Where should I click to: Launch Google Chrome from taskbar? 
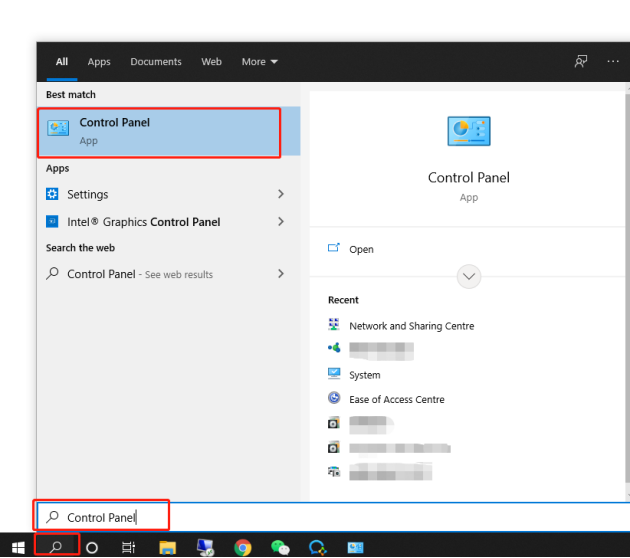tap(243, 547)
